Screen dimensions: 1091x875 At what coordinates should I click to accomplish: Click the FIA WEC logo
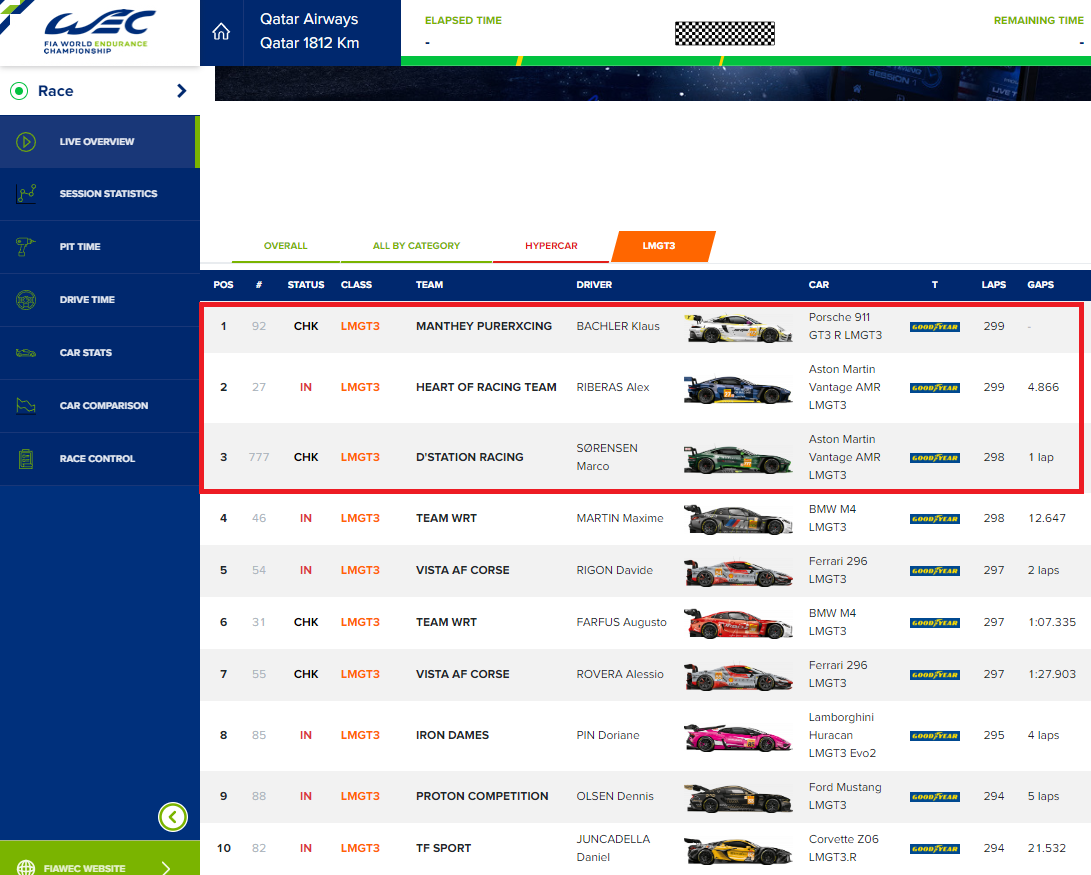click(x=99, y=32)
